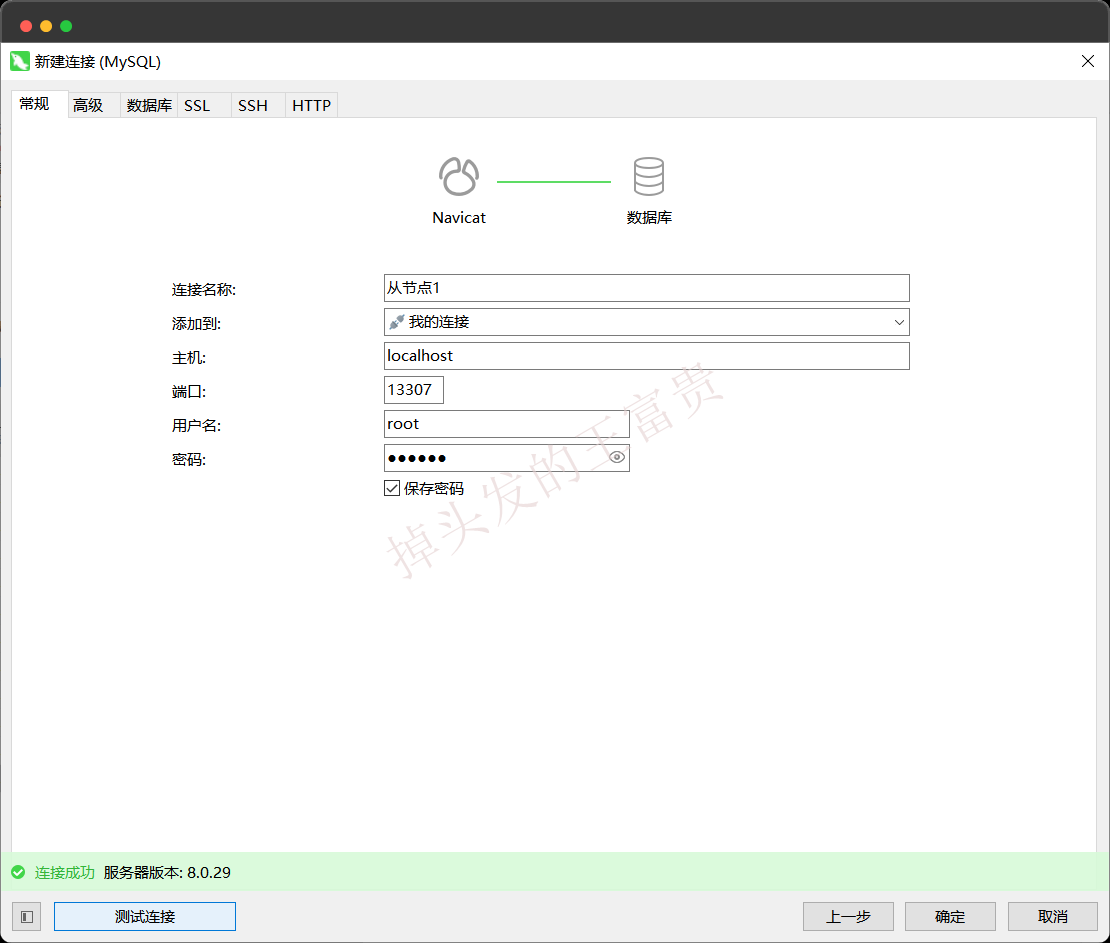This screenshot has width=1110, height=943.
Task: Cancel with the 取消 button
Action: 1053,917
